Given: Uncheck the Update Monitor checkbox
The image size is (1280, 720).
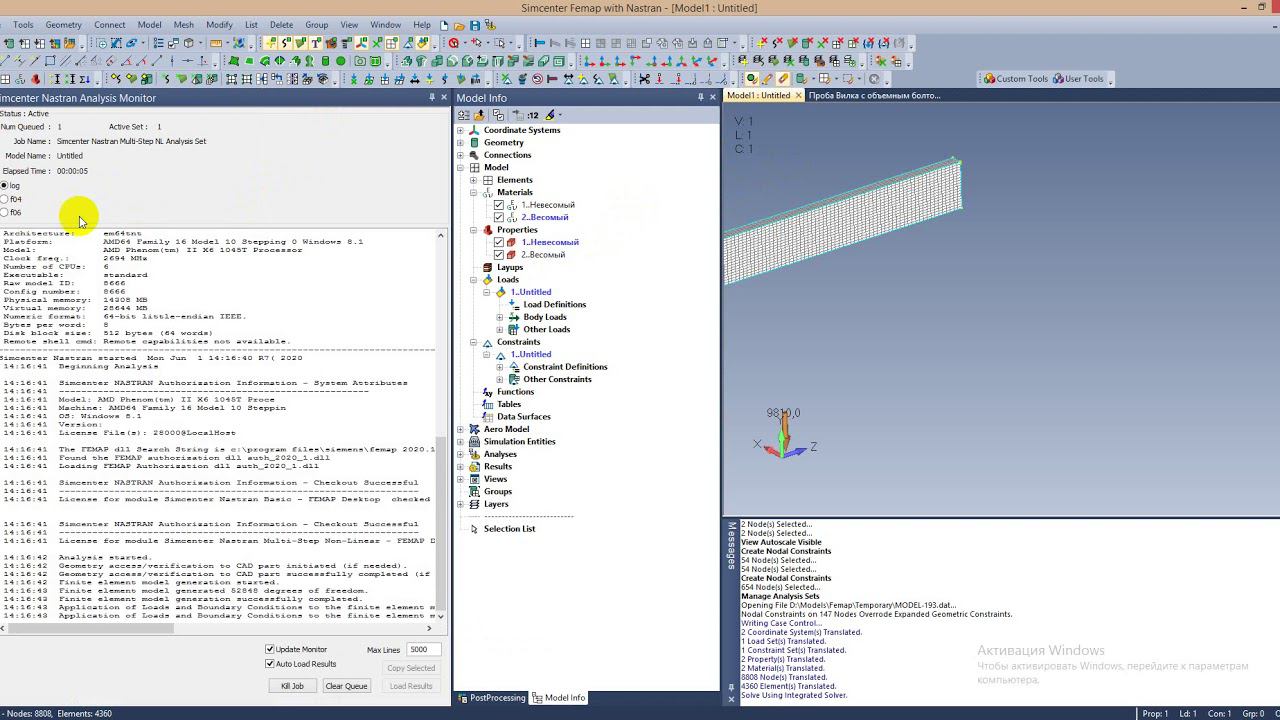Looking at the screenshot, I should point(270,650).
